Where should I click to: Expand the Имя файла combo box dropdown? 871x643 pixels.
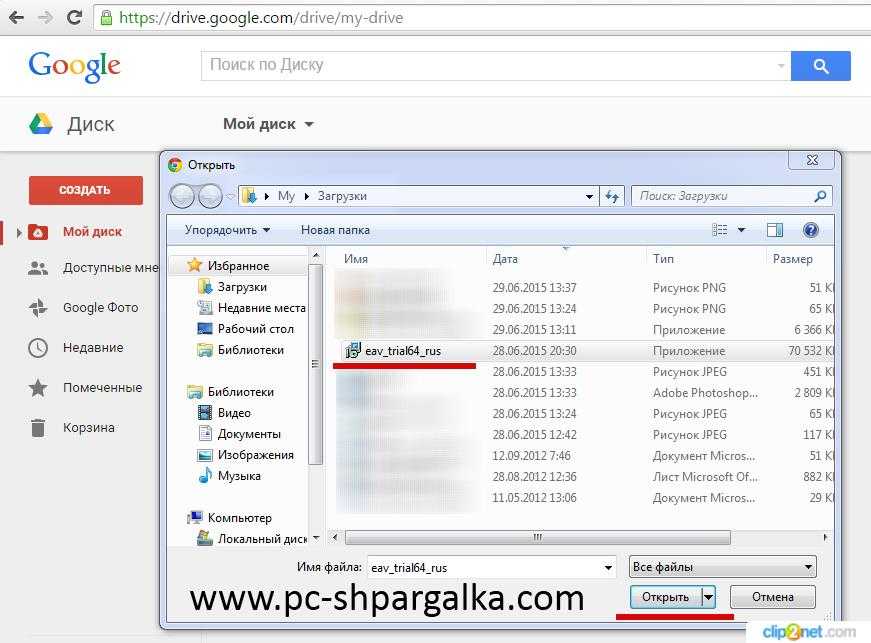608,567
